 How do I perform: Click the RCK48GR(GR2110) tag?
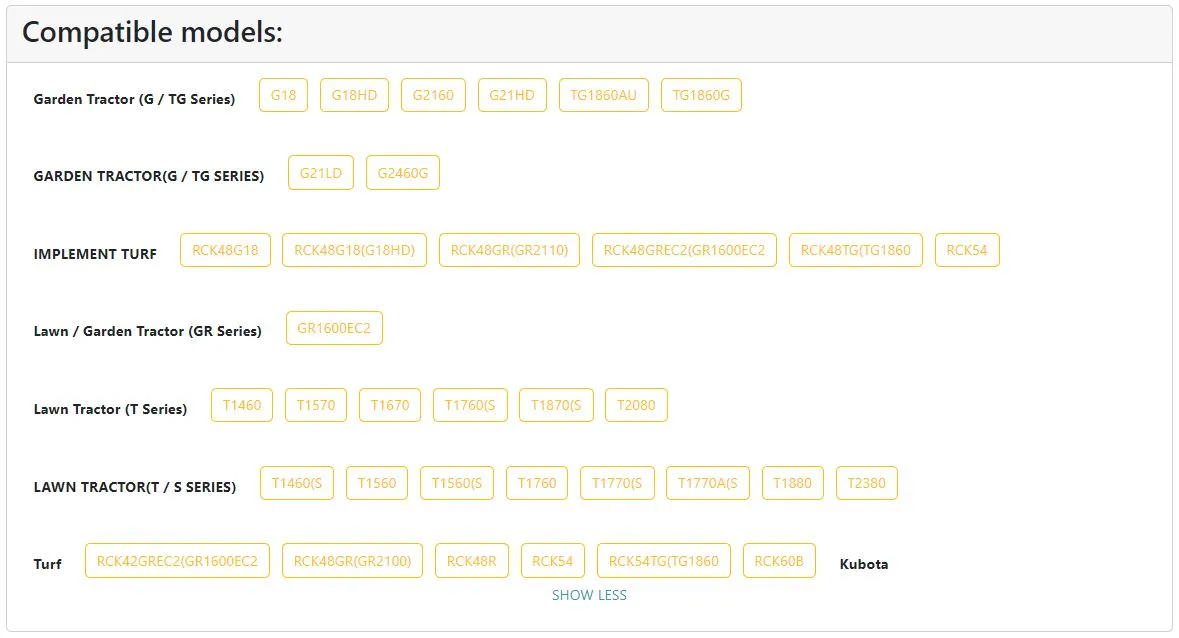(x=509, y=250)
